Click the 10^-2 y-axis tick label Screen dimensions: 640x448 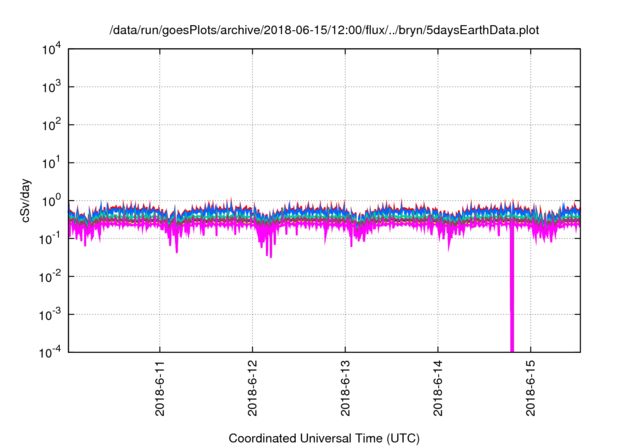point(50,277)
